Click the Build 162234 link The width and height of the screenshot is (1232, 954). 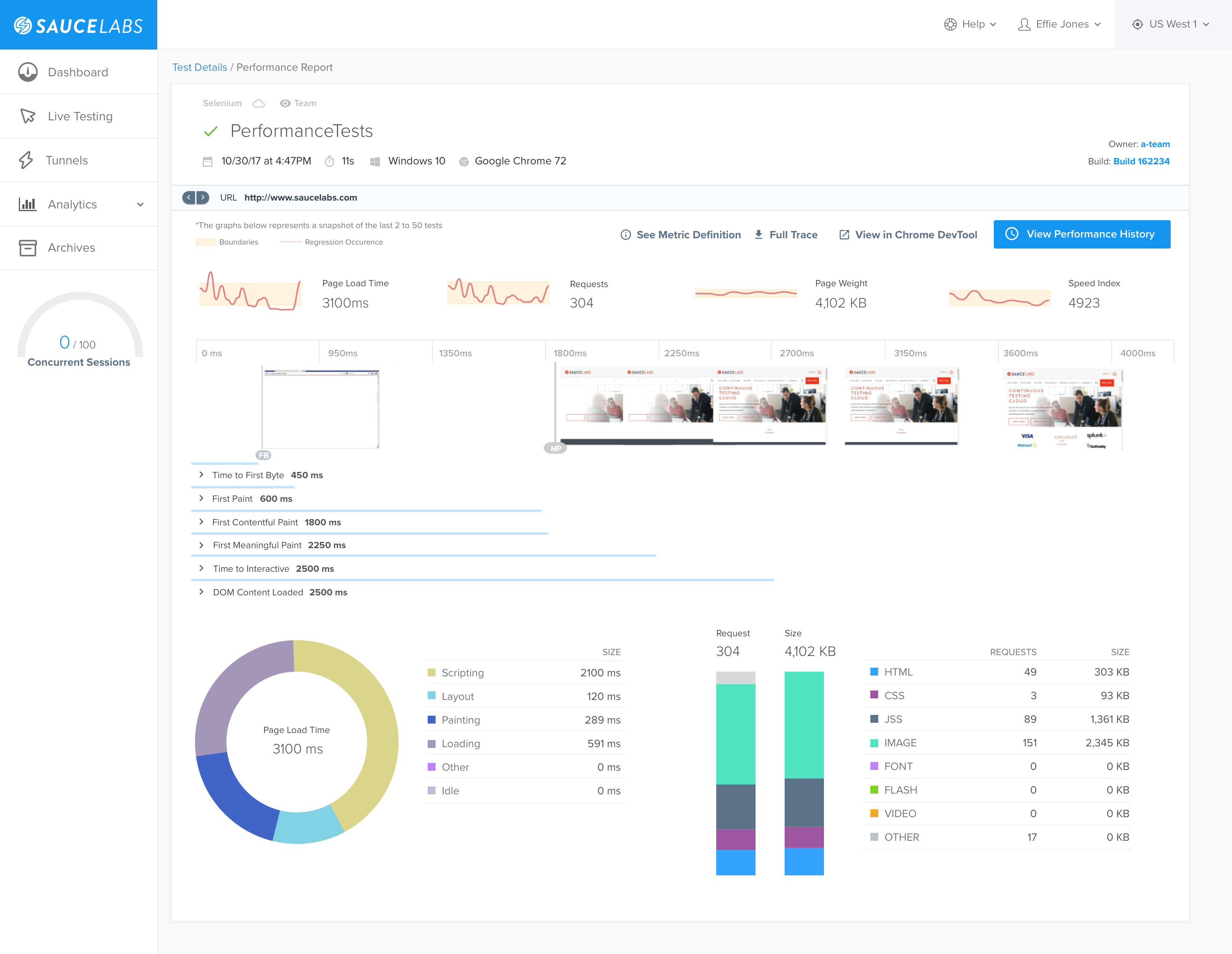[1141, 161]
